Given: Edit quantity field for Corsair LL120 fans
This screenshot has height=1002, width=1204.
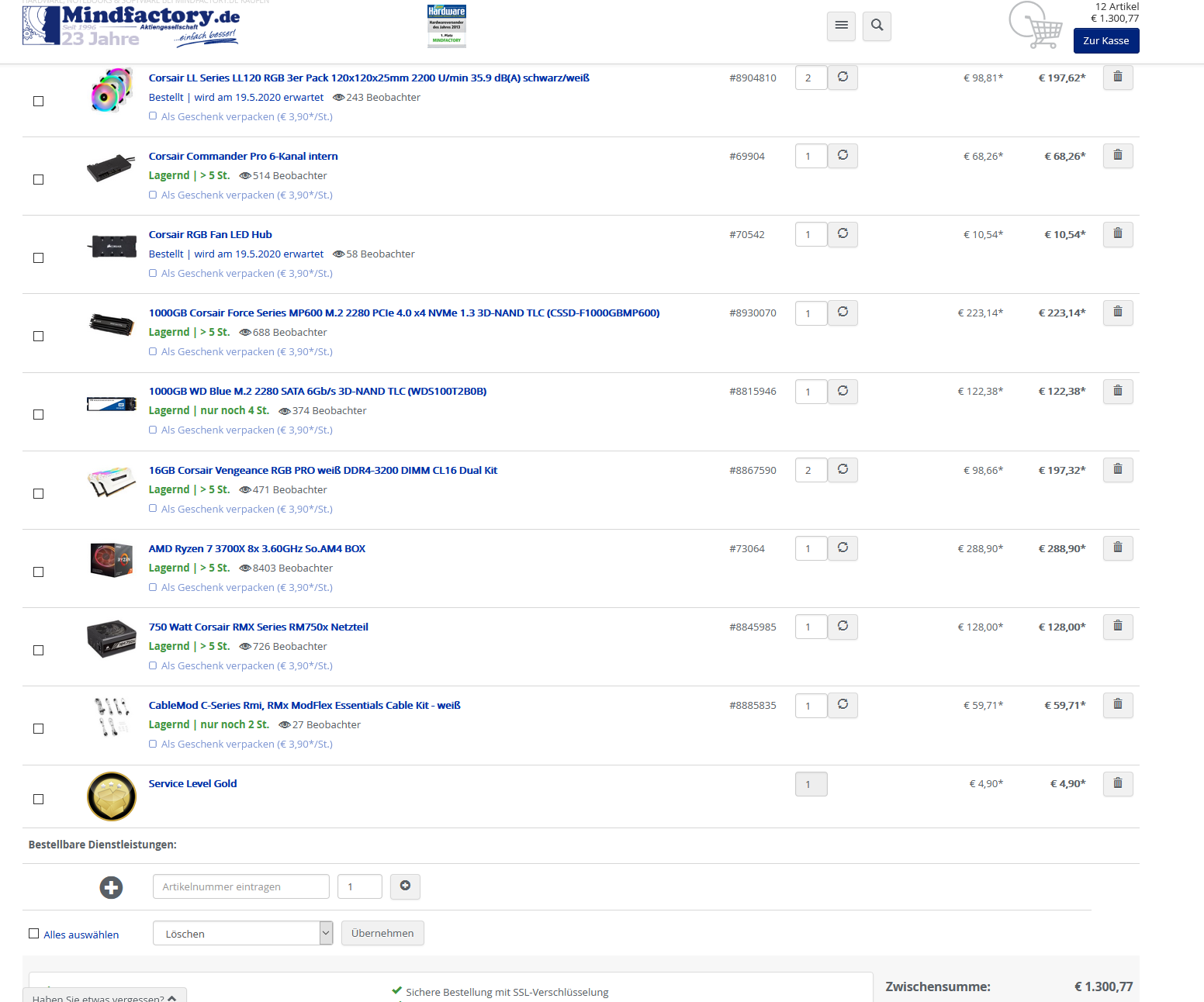Looking at the screenshot, I should tap(811, 78).
